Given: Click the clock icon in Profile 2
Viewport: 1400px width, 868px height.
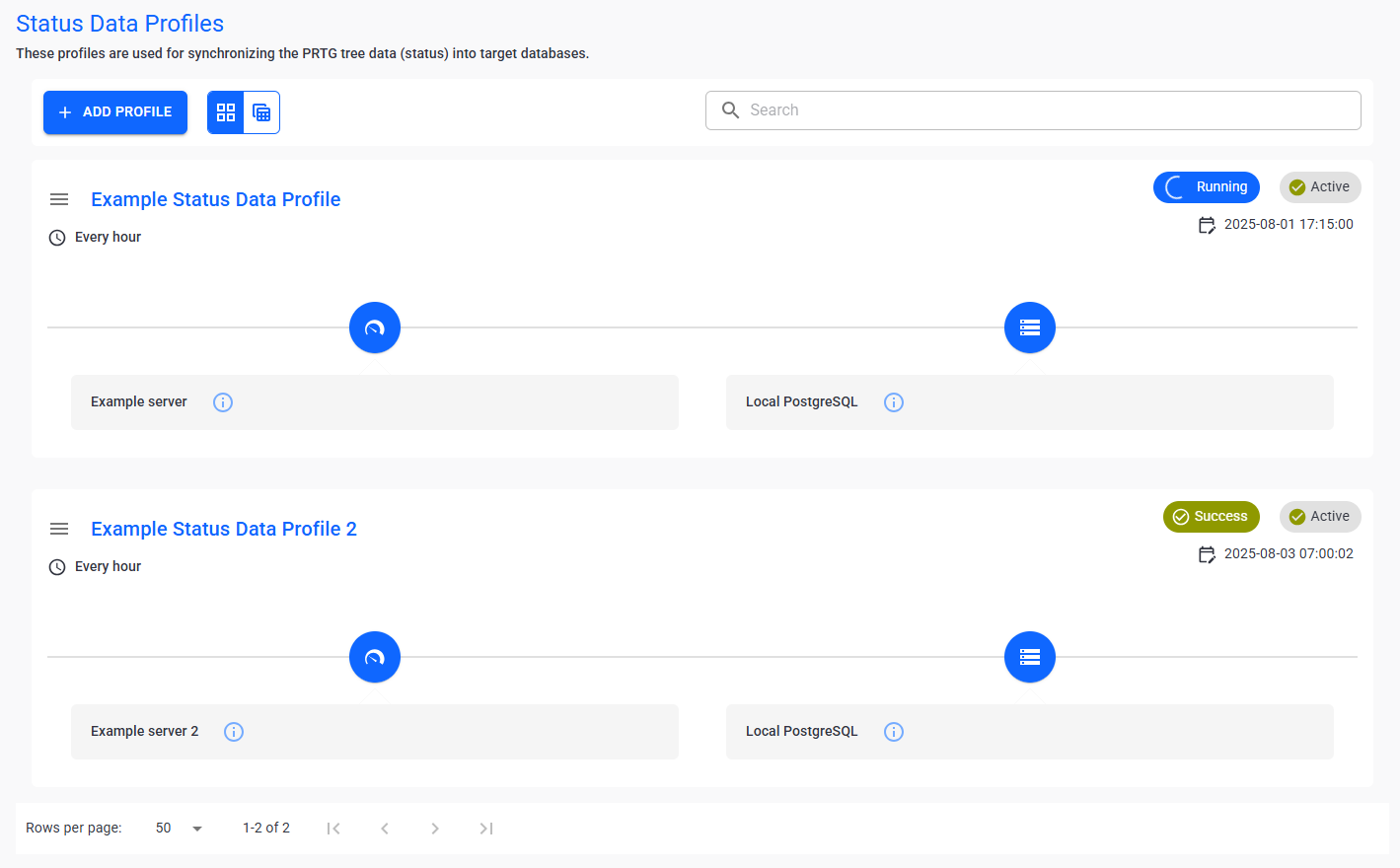Looking at the screenshot, I should (57, 567).
